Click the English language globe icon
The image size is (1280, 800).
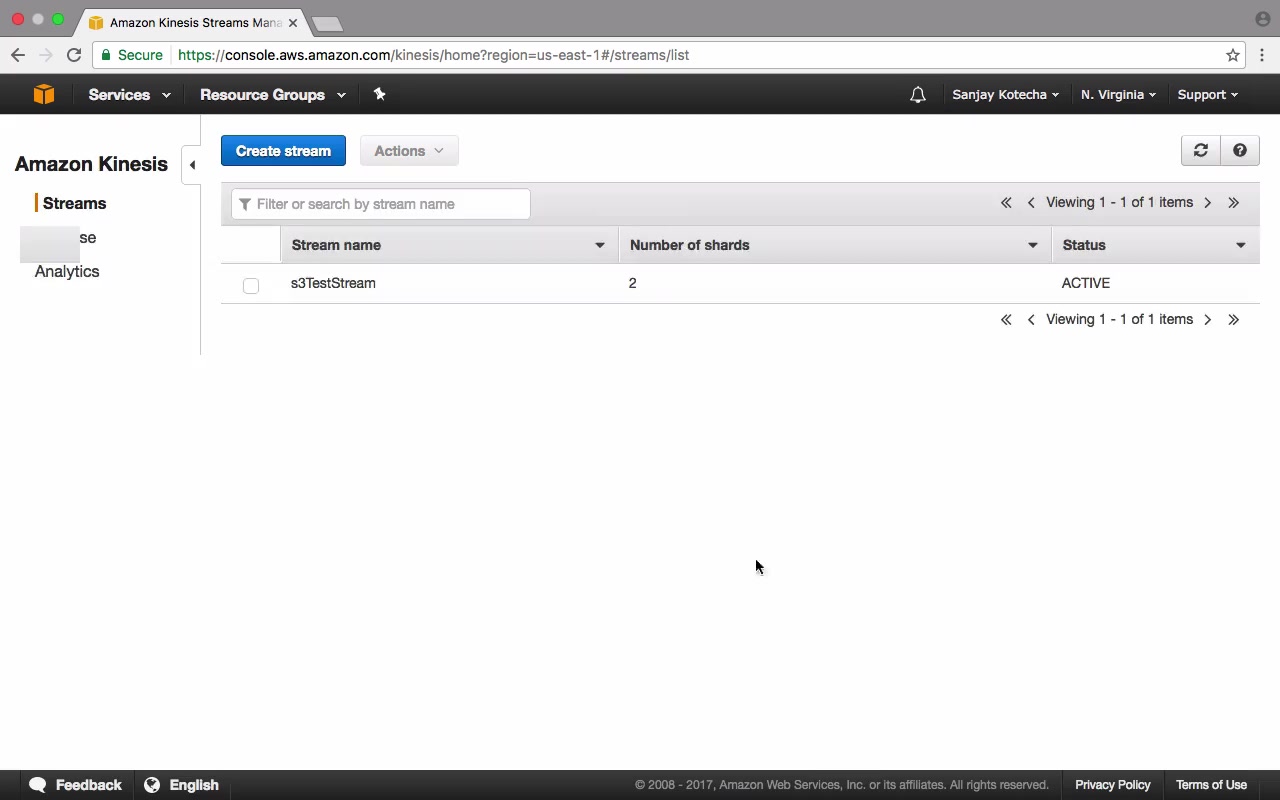152,785
